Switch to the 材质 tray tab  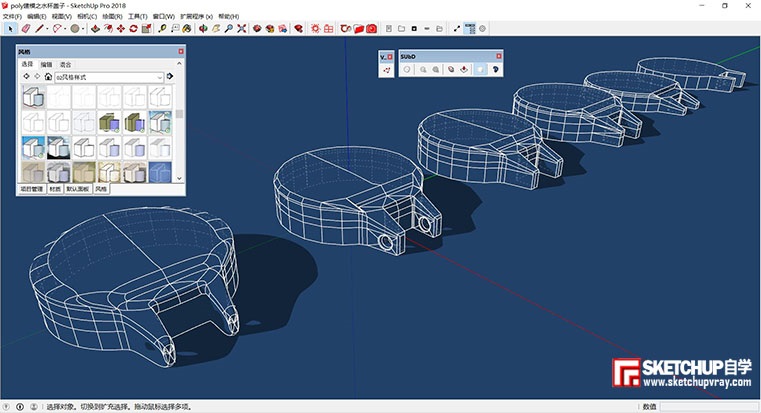click(56, 188)
